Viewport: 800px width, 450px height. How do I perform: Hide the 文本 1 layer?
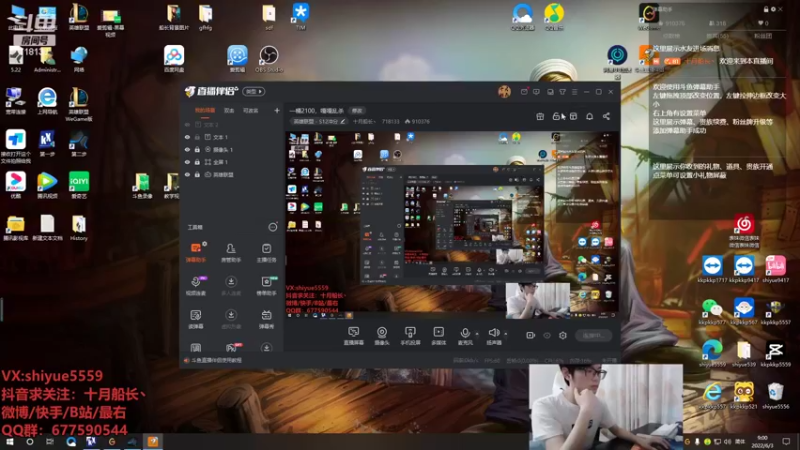pos(187,137)
